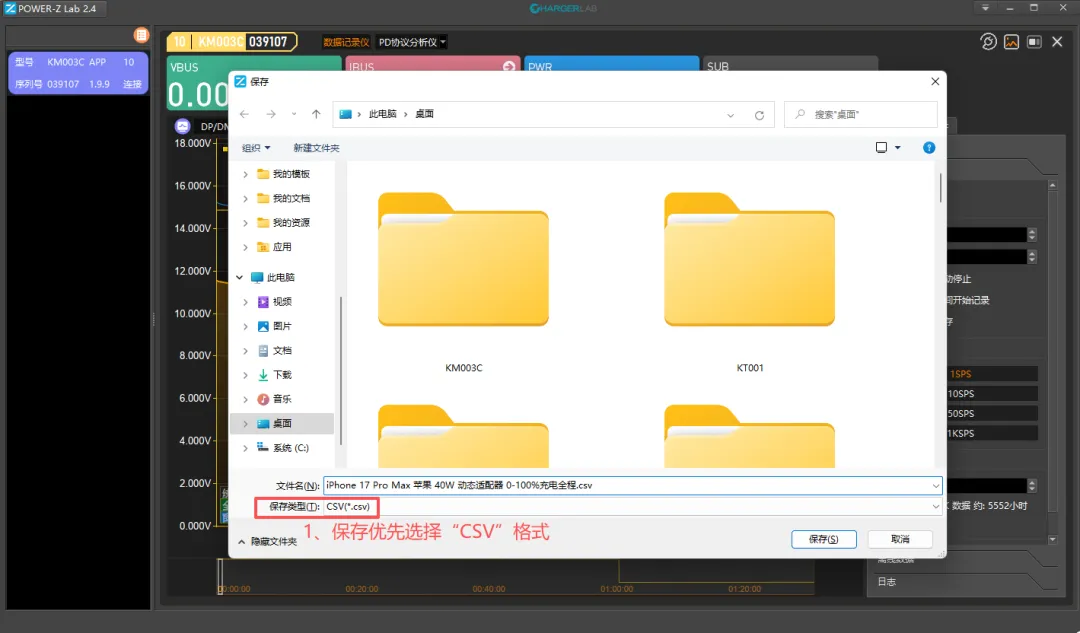Click the refresh icon beside the address bar
This screenshot has height=633, width=1080.
pyautogui.click(x=760, y=115)
